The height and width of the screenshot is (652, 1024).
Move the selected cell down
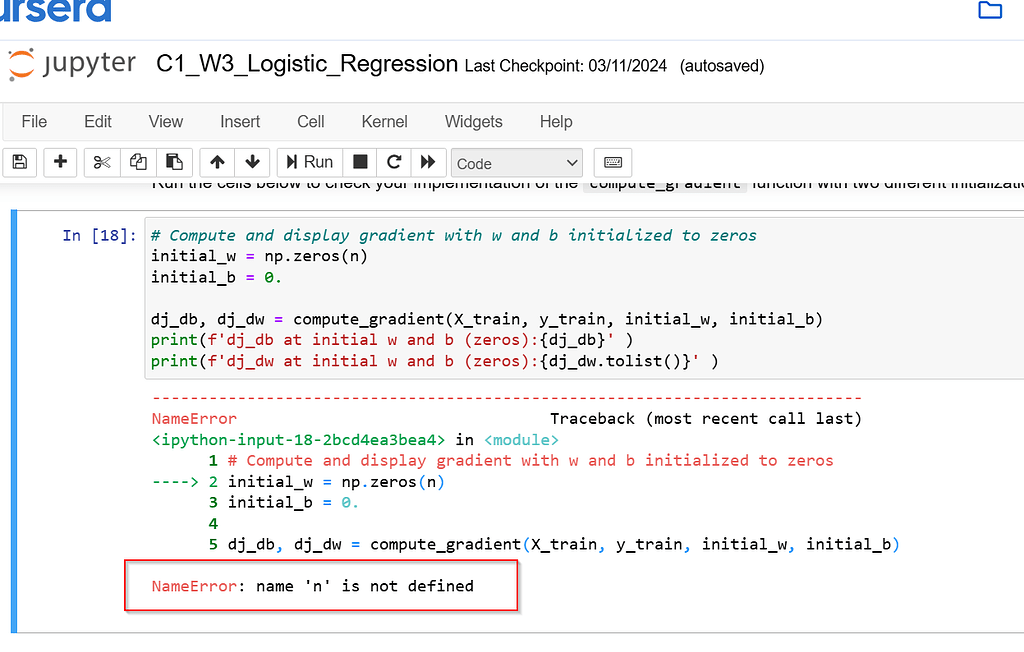coord(252,162)
